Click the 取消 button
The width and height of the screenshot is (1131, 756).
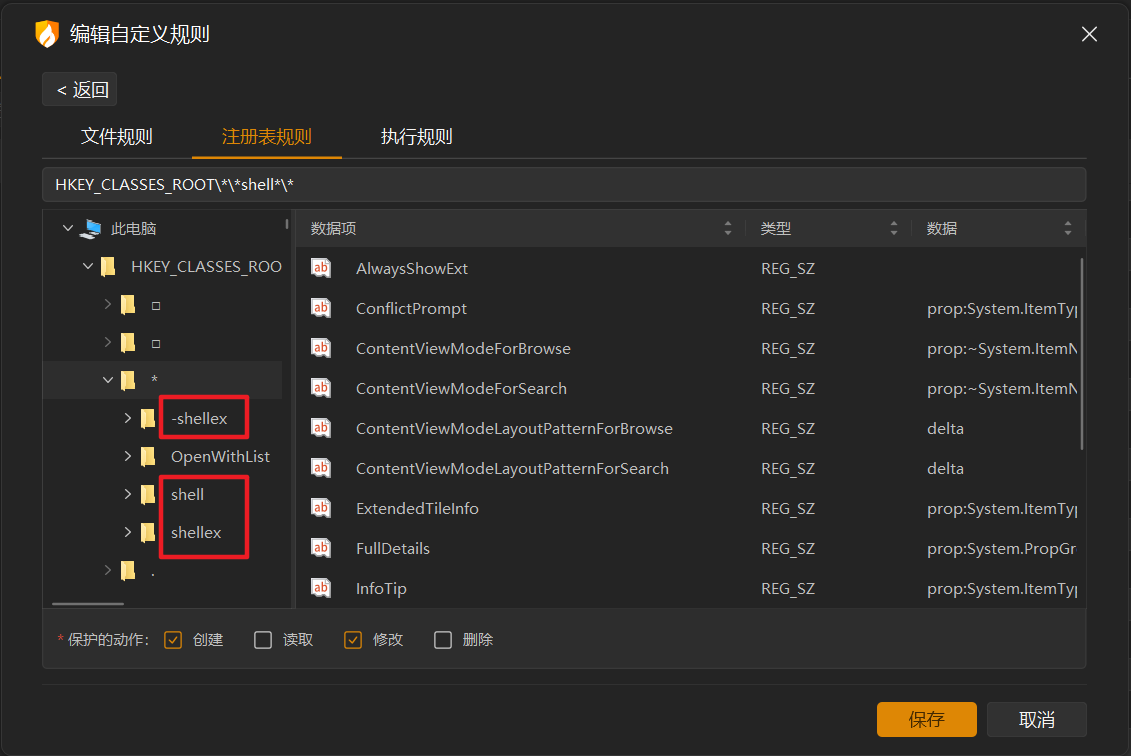(x=1036, y=719)
